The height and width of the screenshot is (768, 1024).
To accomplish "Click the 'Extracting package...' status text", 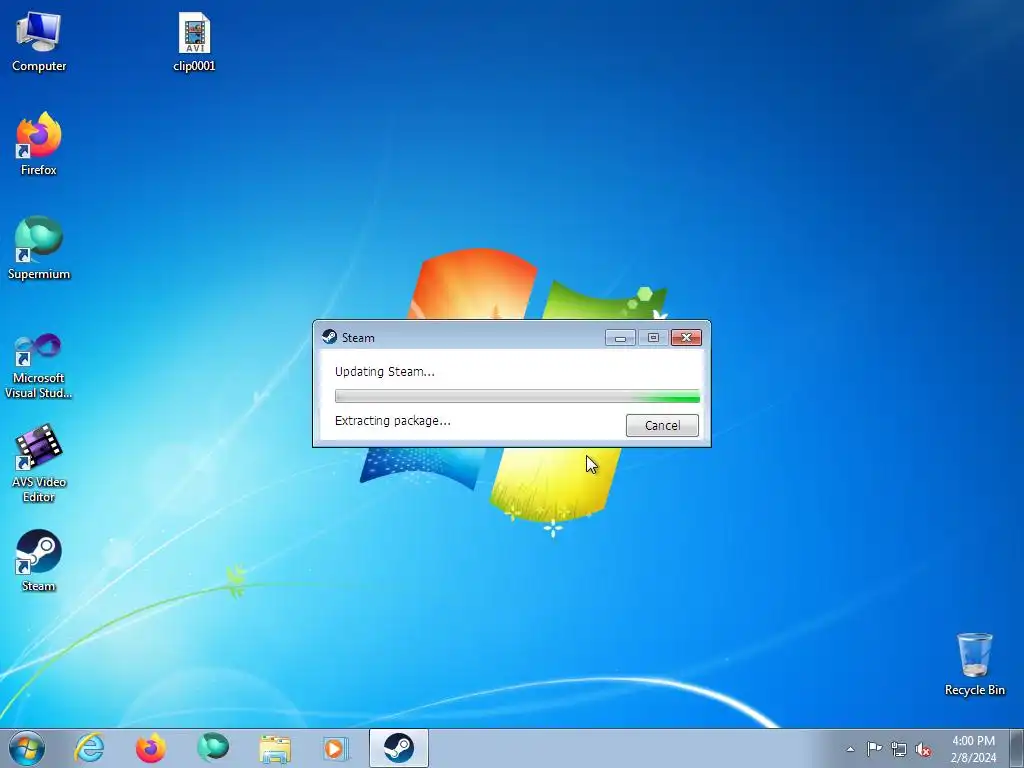I will pos(392,421).
